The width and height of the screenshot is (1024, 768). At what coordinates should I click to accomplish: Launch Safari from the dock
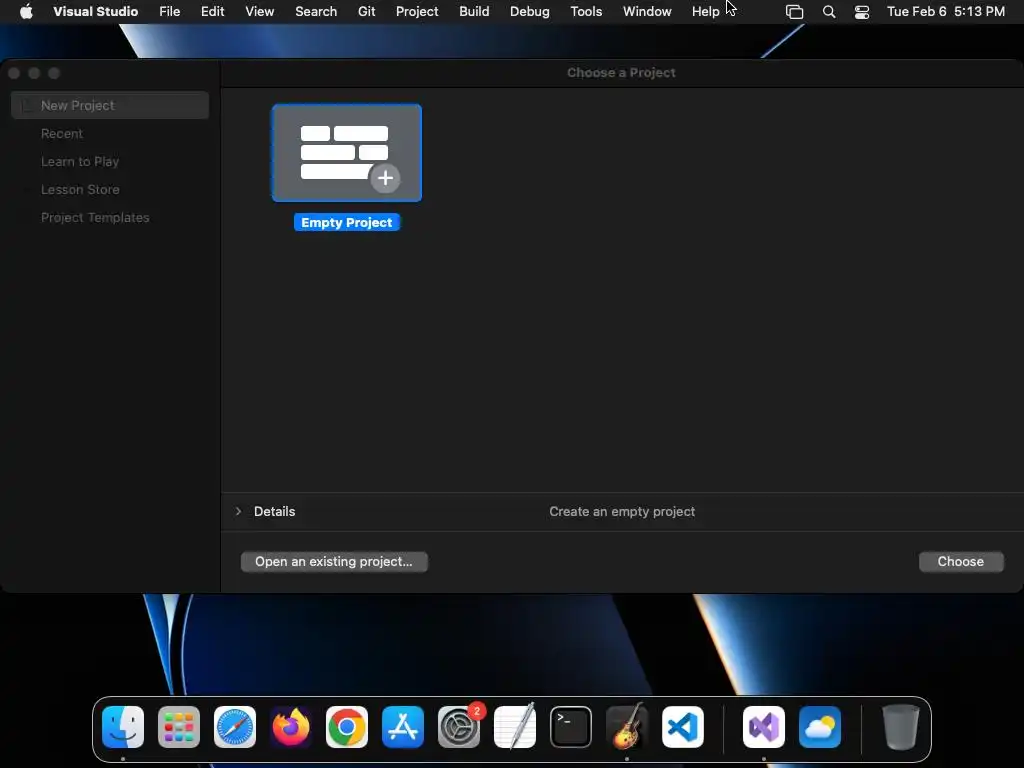point(235,727)
